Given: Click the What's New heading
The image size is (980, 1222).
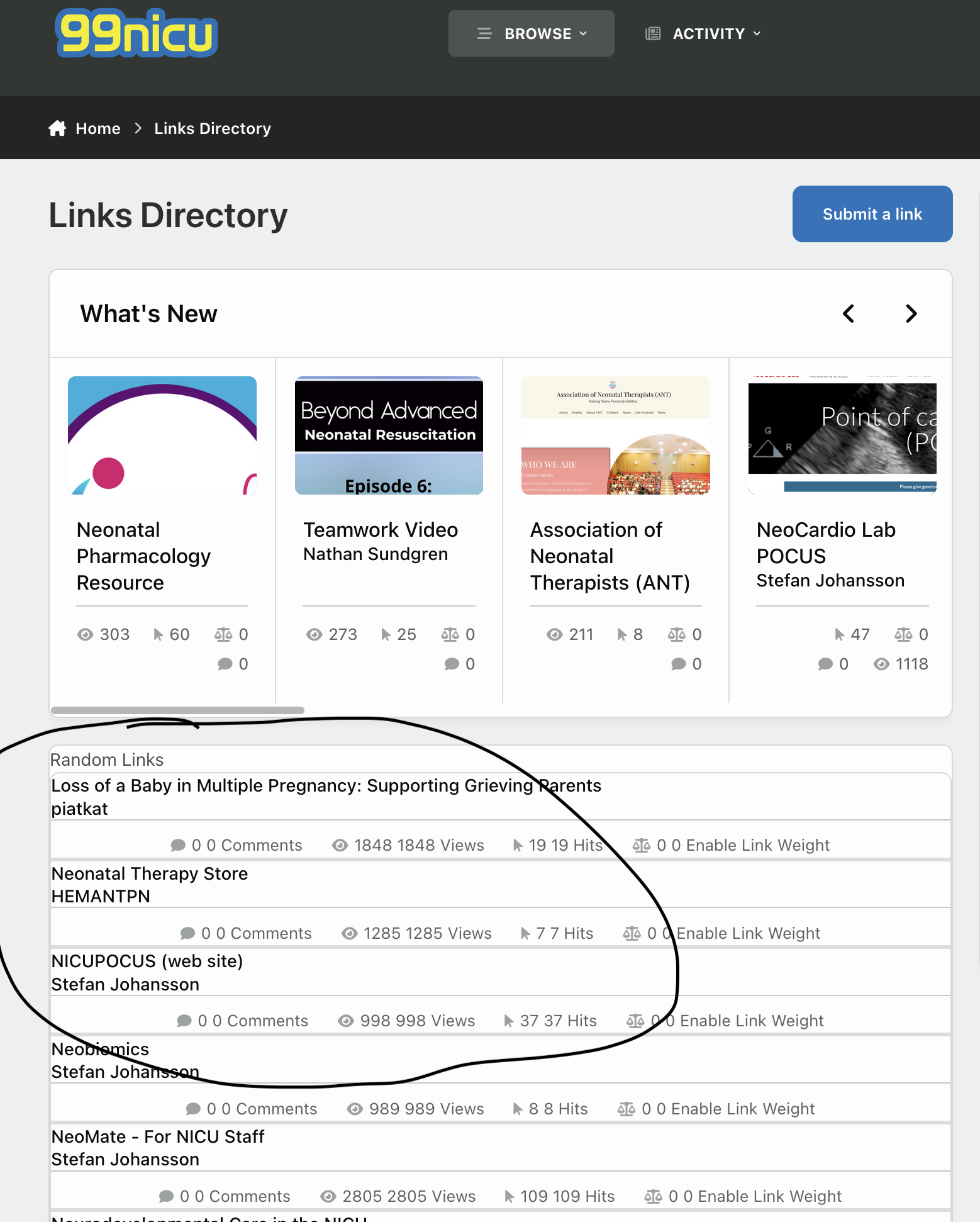Looking at the screenshot, I should (148, 313).
